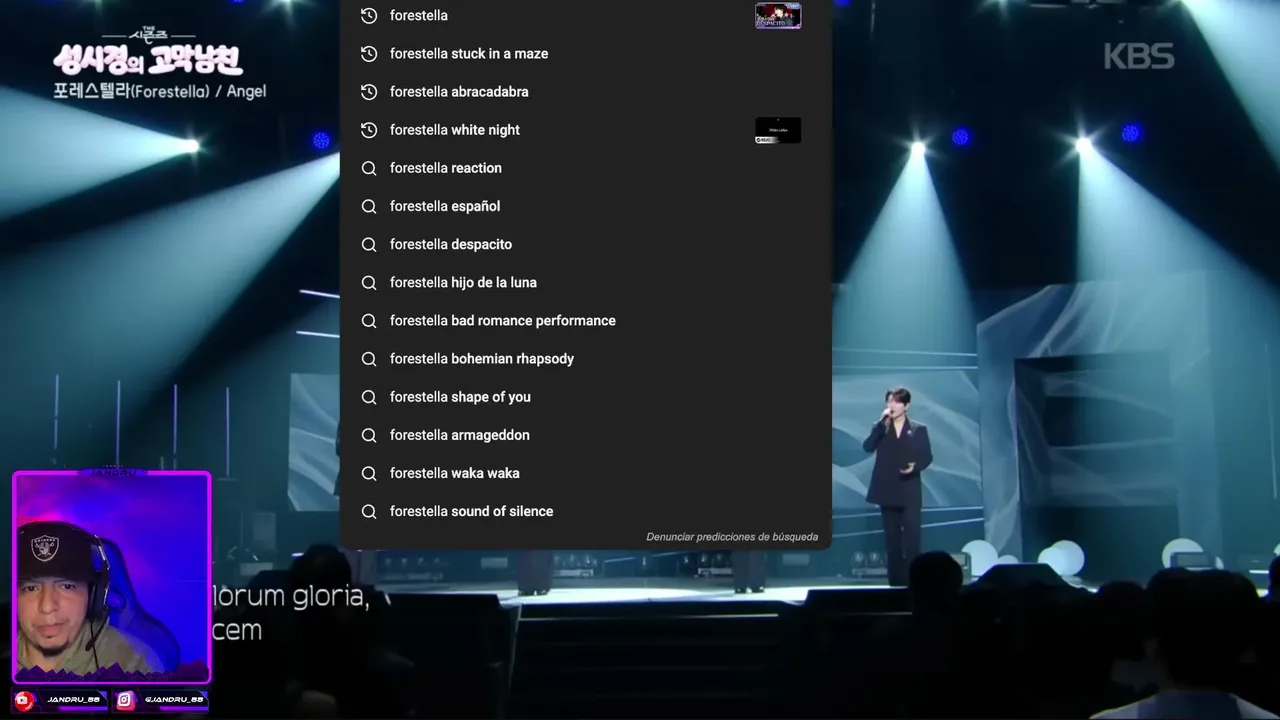Choose 'forestella bad romance performance' suggestion
1280x720 pixels.
click(x=585, y=321)
